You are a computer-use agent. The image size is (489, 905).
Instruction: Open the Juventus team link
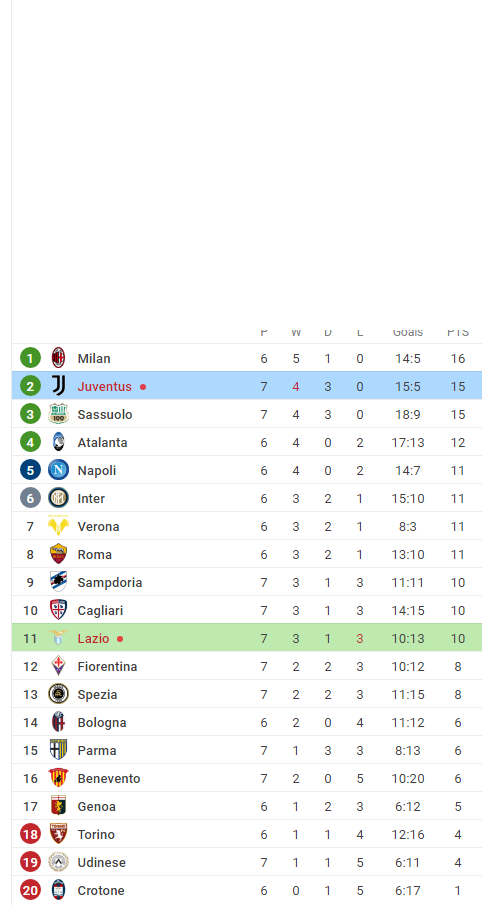coord(104,387)
